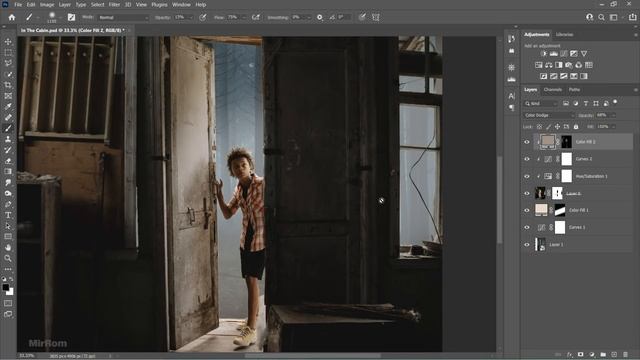Hide the Color Fill 1 layer
This screenshot has height=360, width=640.
527,210
